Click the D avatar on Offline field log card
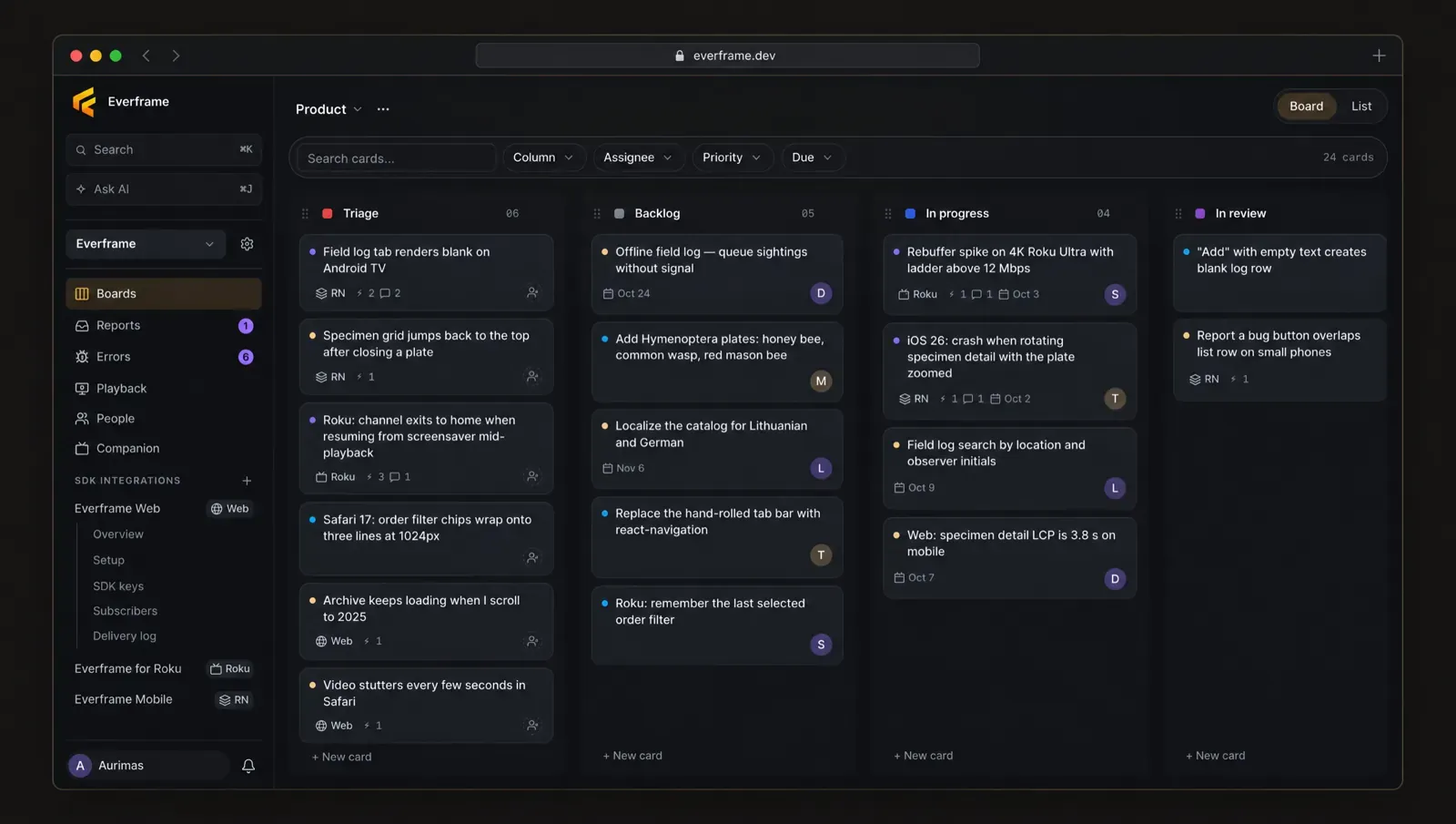This screenshot has width=1456, height=824. [x=821, y=293]
